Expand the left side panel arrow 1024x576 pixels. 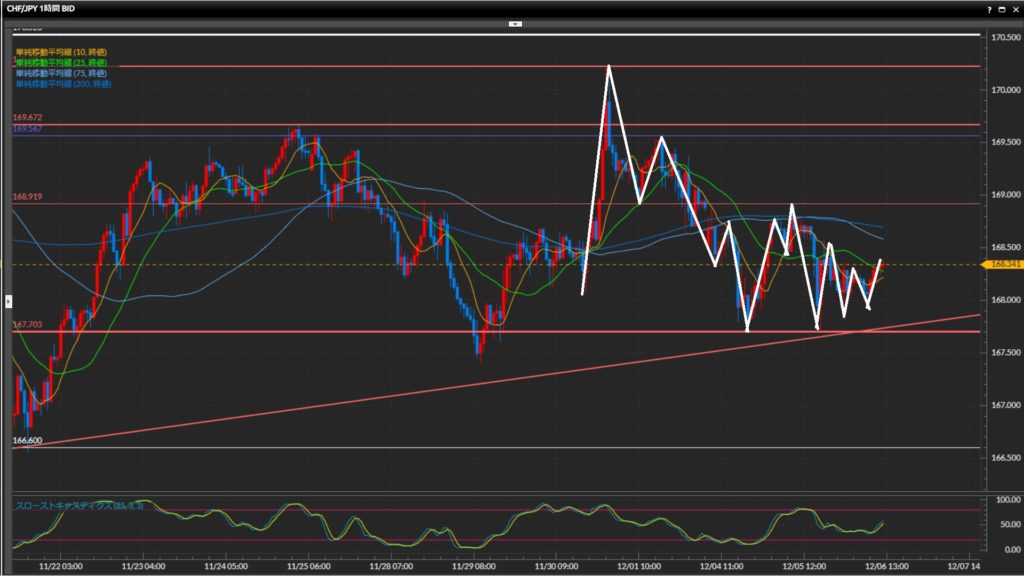tap(9, 300)
